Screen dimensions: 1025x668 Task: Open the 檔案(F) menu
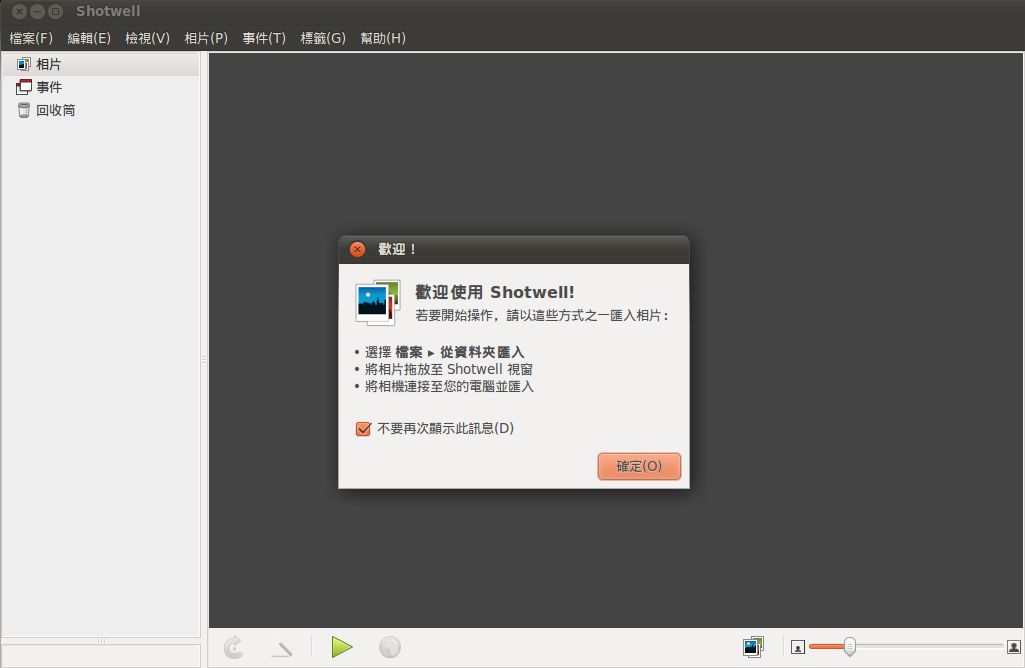click(31, 38)
